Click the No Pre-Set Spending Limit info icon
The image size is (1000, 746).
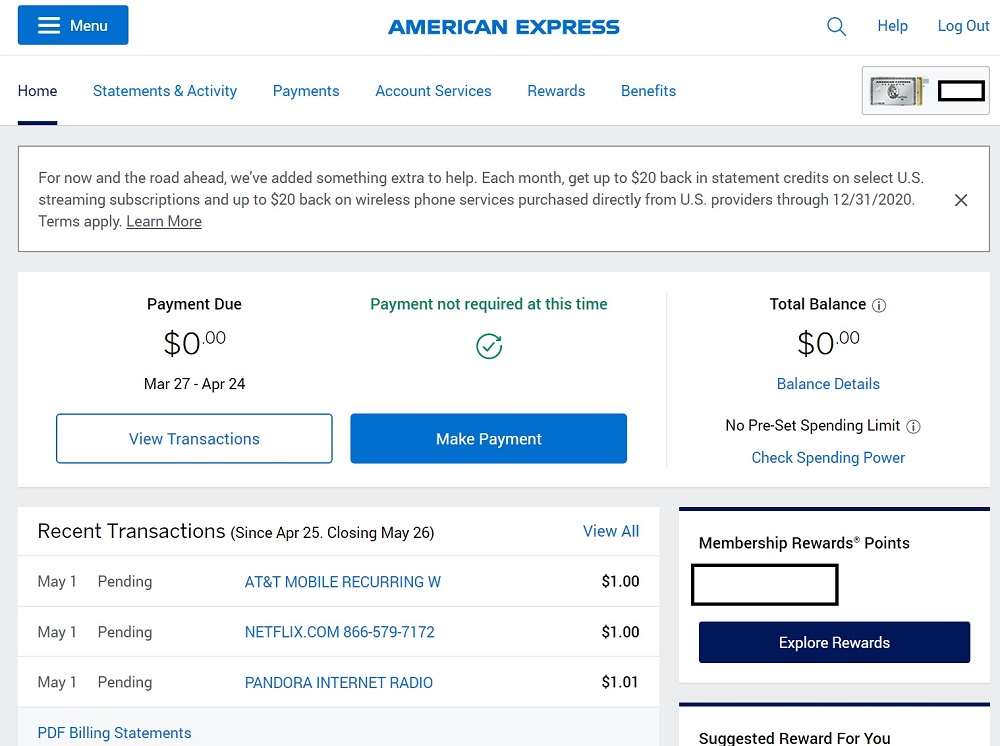(x=913, y=426)
